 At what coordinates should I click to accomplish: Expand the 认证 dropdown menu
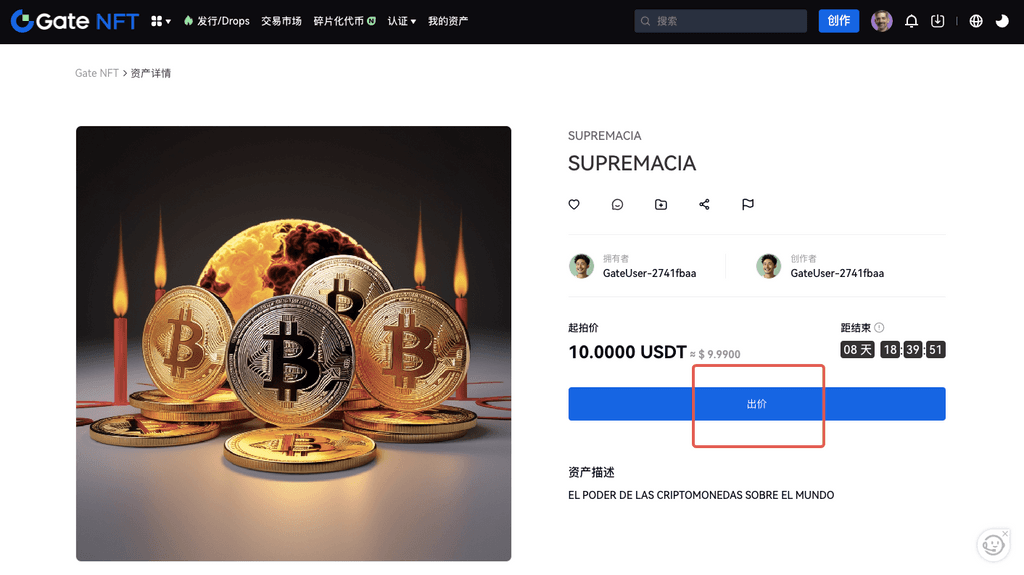(x=402, y=21)
